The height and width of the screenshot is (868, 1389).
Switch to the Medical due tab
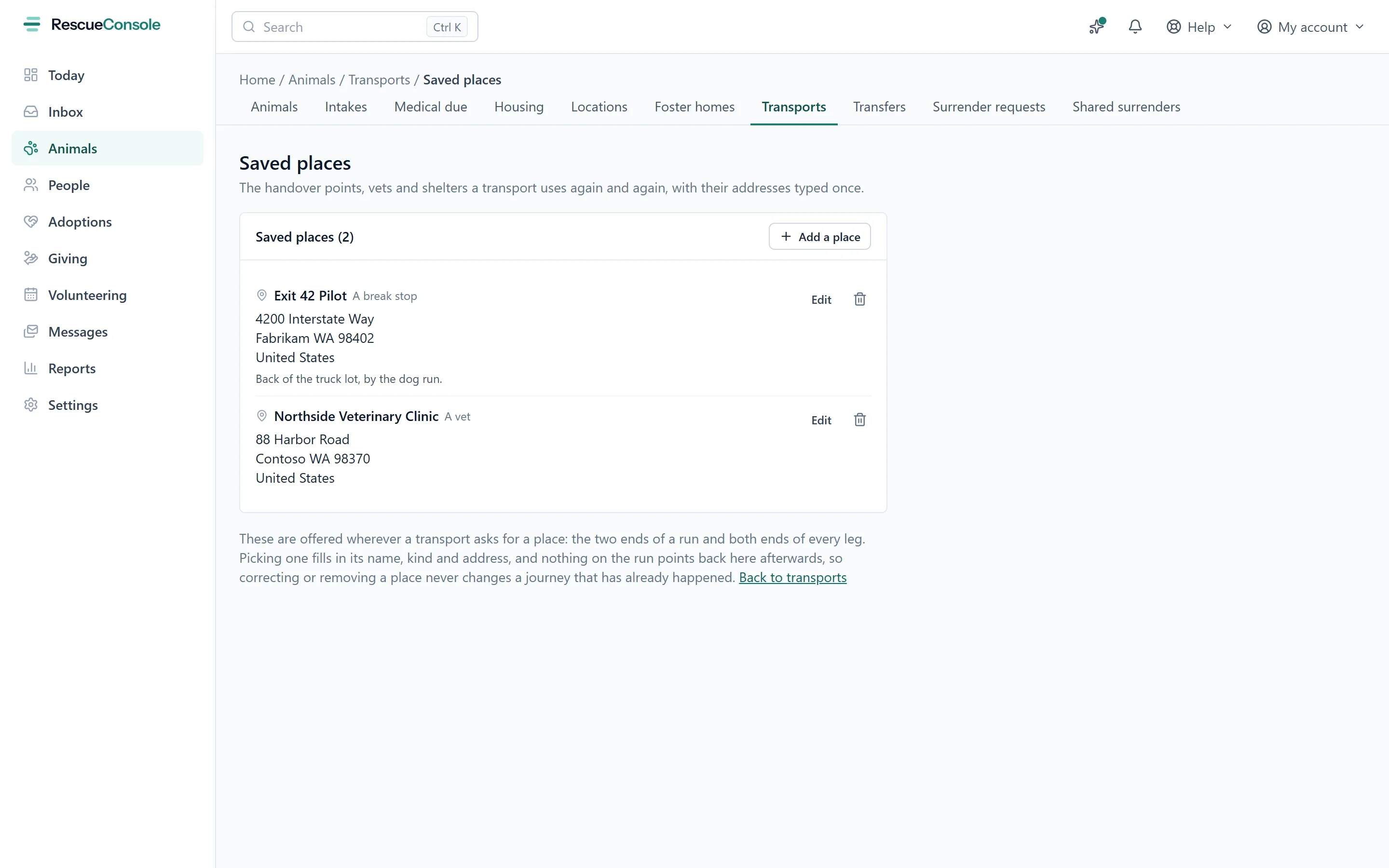pyautogui.click(x=431, y=107)
